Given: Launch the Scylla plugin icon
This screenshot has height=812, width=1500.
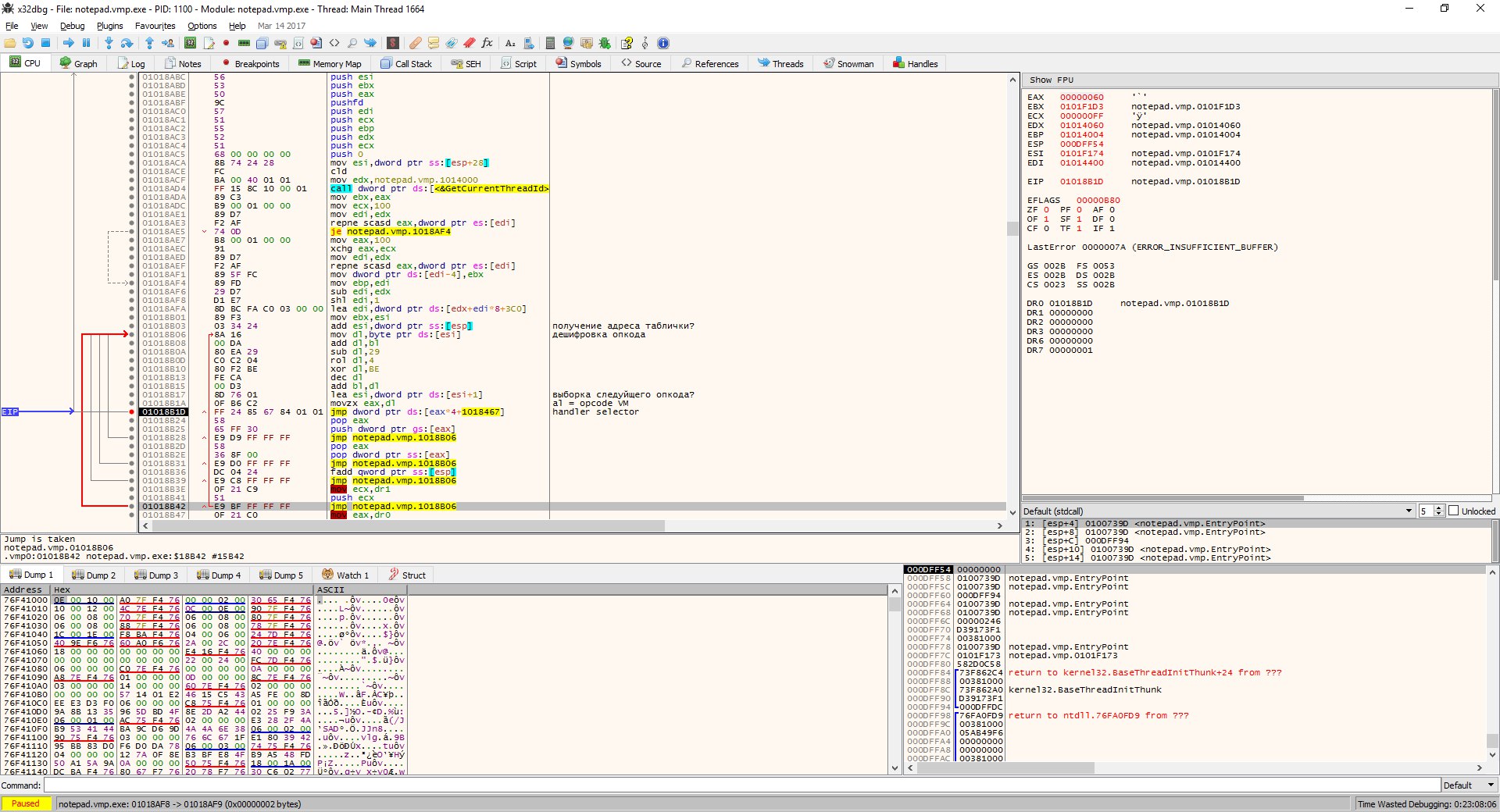Looking at the screenshot, I should (x=393, y=43).
